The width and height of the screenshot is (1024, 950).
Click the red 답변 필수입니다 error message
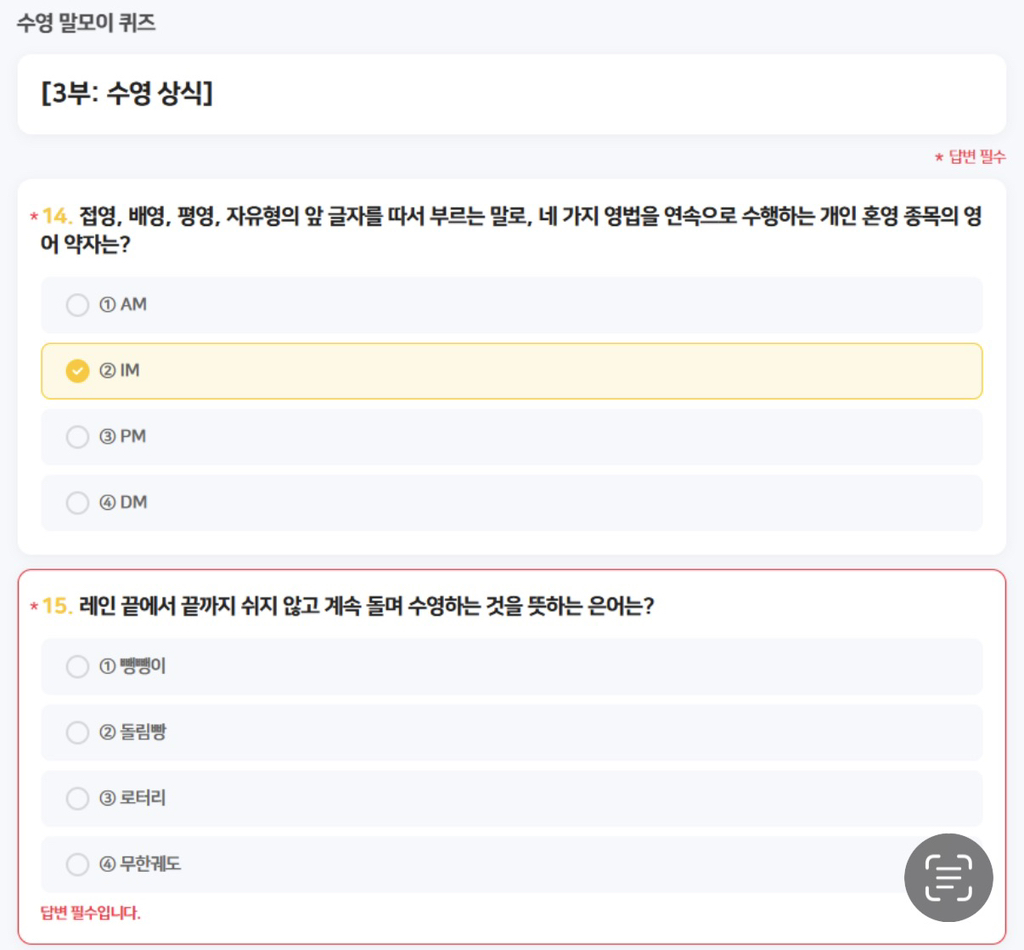pos(91,913)
